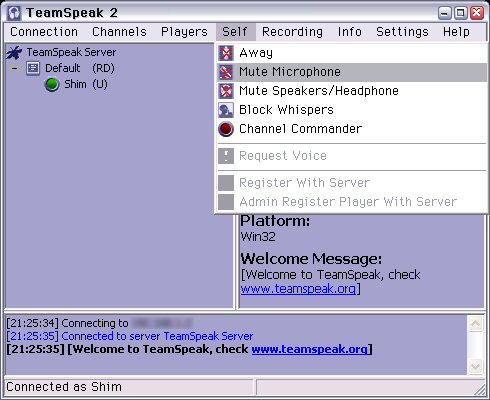Choose Admin Register Player With Server
Image resolution: width=490 pixels, height=400 pixels.
click(x=352, y=202)
